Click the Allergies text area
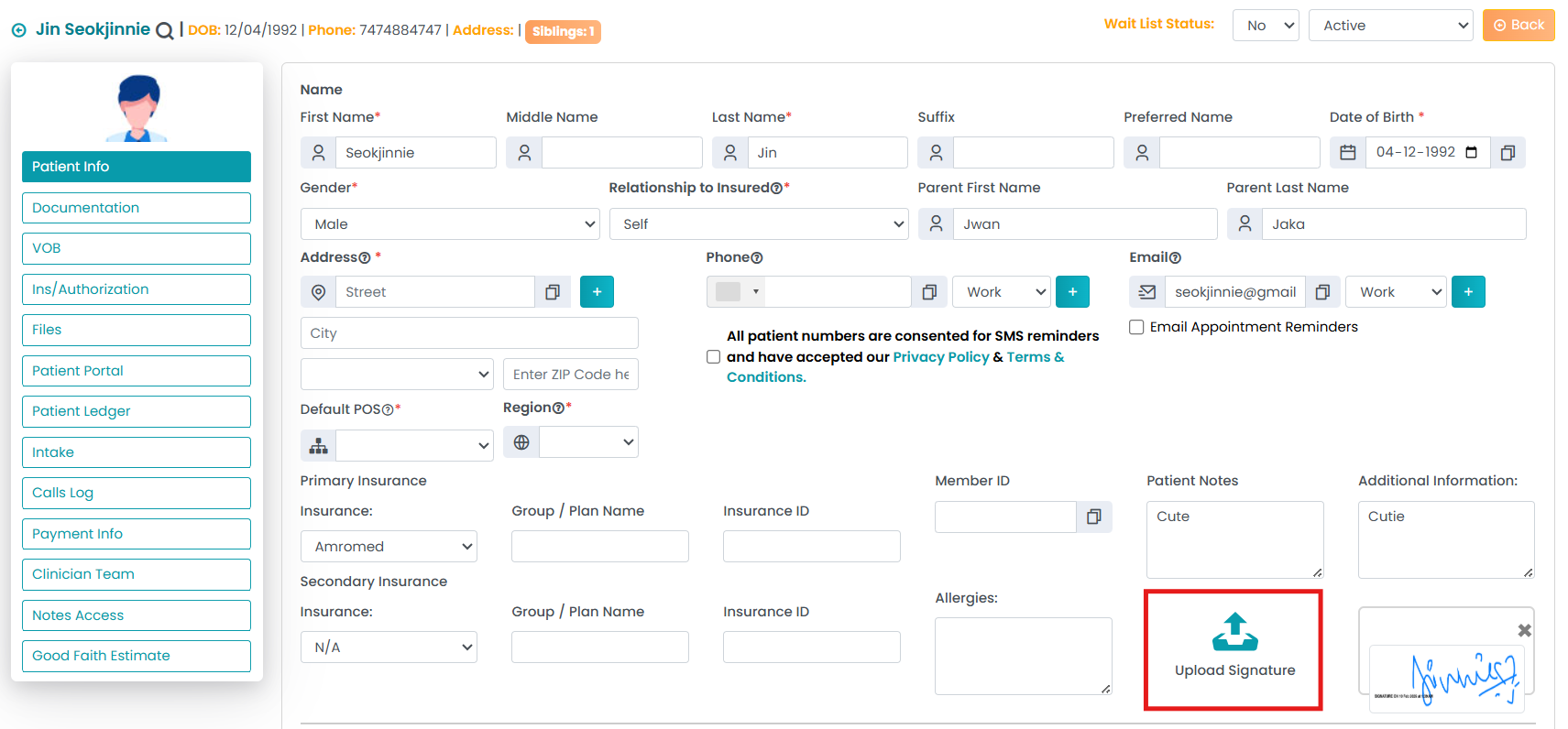 click(x=1023, y=656)
